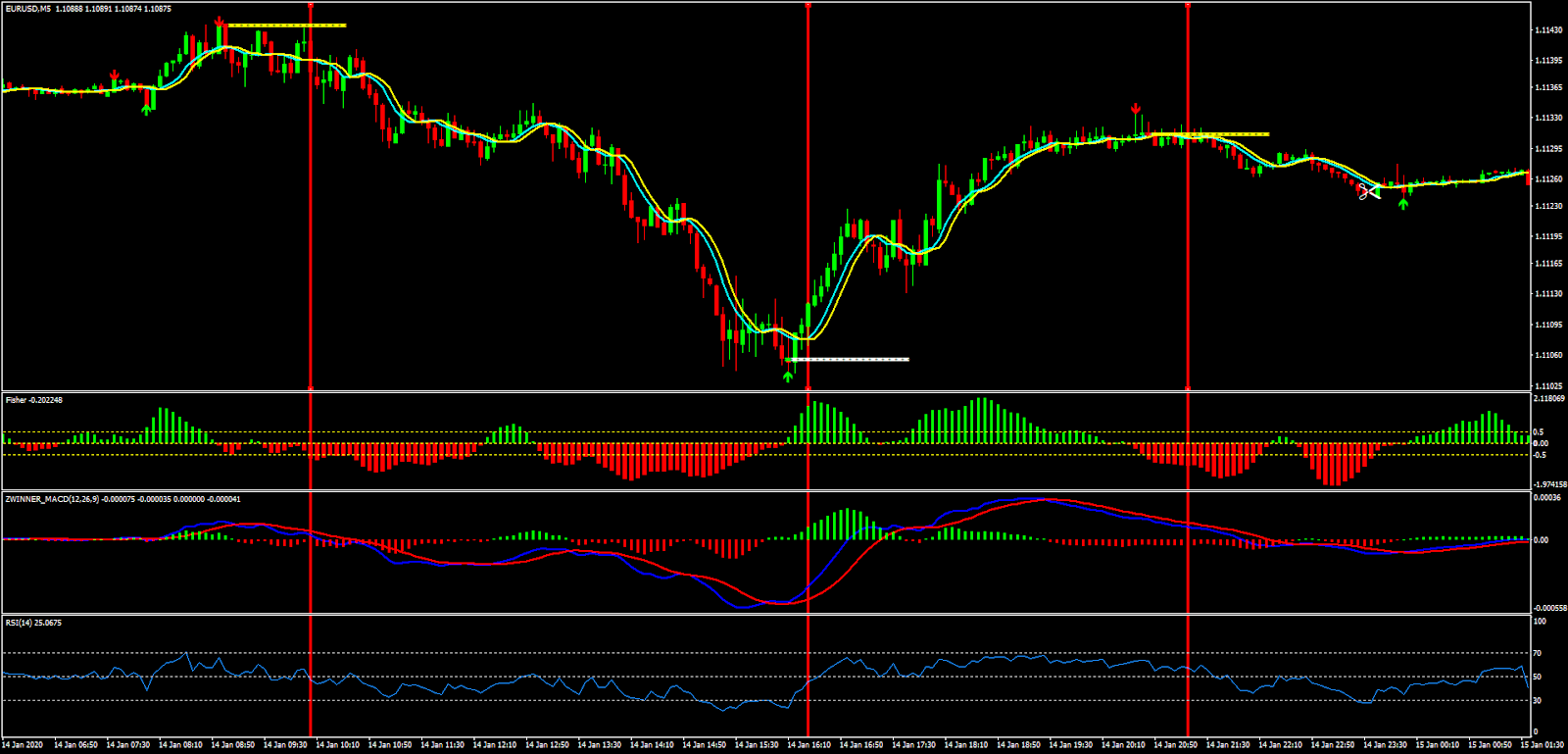The height and width of the screenshot is (754, 1568).
Task: Click price label 1.11230 on the price axis
Action: (x=1548, y=206)
